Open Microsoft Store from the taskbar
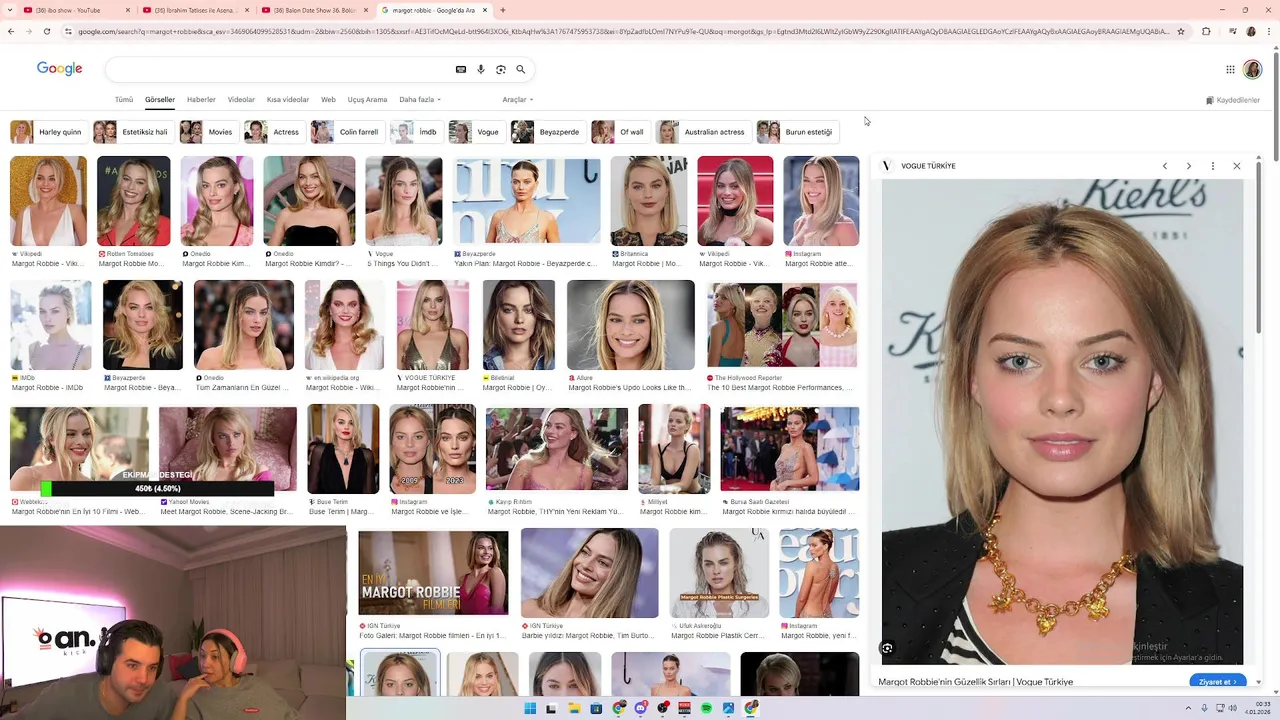The height and width of the screenshot is (720, 1280). click(x=596, y=708)
